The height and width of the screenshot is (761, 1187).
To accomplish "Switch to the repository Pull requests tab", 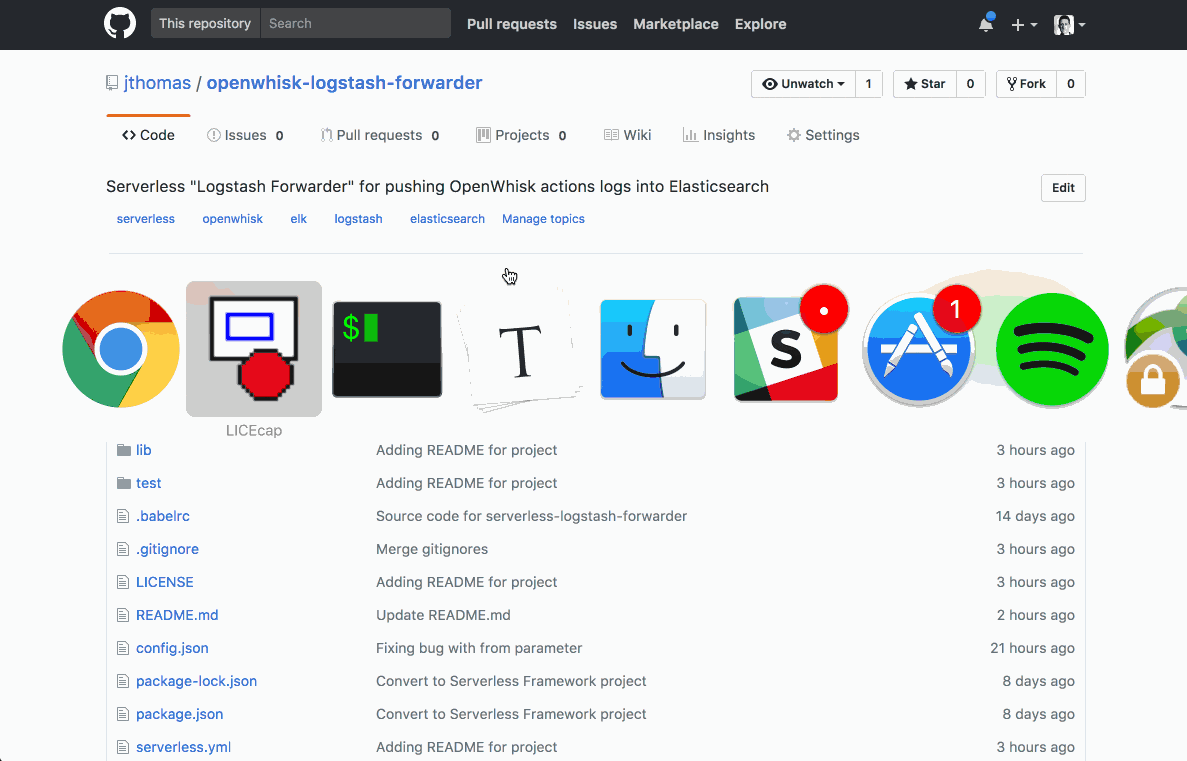I will 380,135.
